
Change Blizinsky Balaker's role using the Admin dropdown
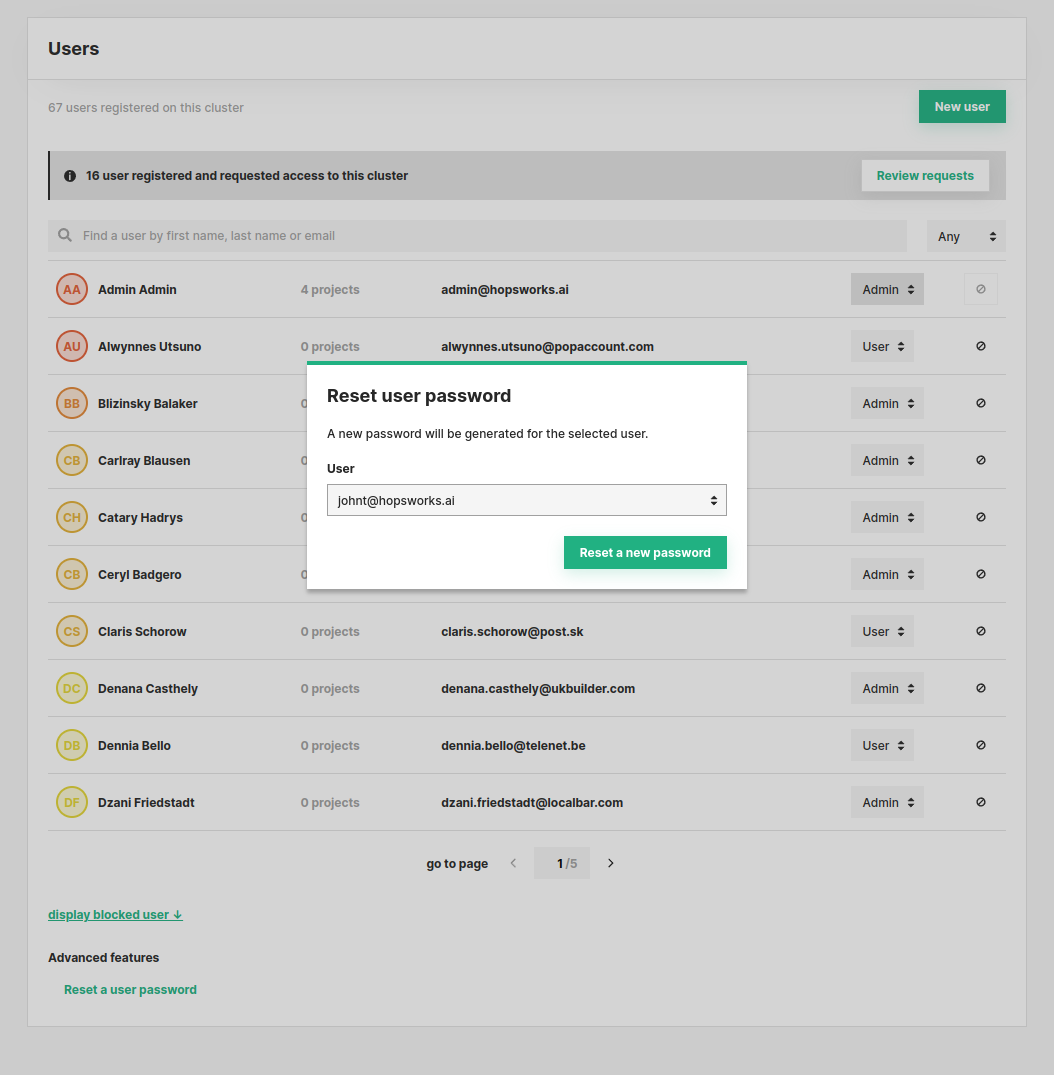887,403
